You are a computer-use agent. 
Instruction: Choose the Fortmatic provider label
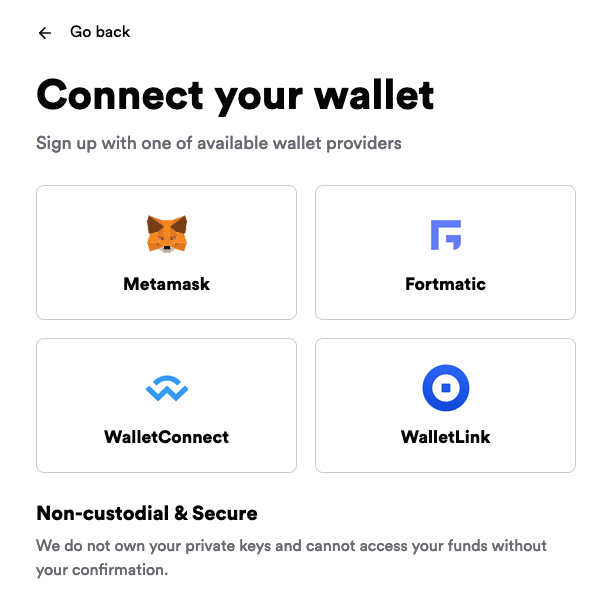445,284
